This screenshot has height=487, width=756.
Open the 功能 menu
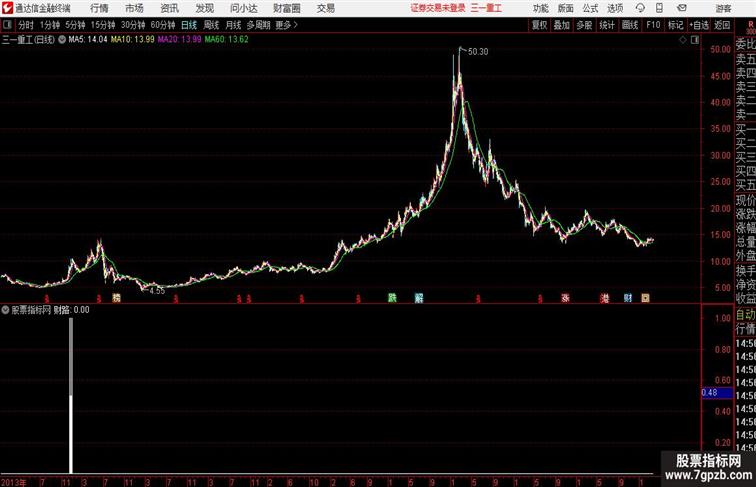point(540,8)
